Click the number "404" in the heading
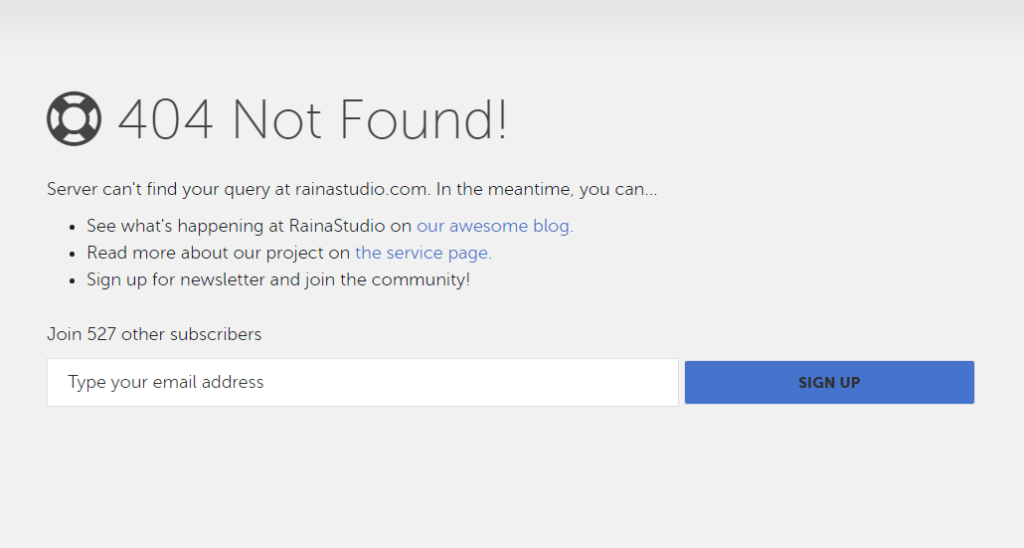 [166, 119]
